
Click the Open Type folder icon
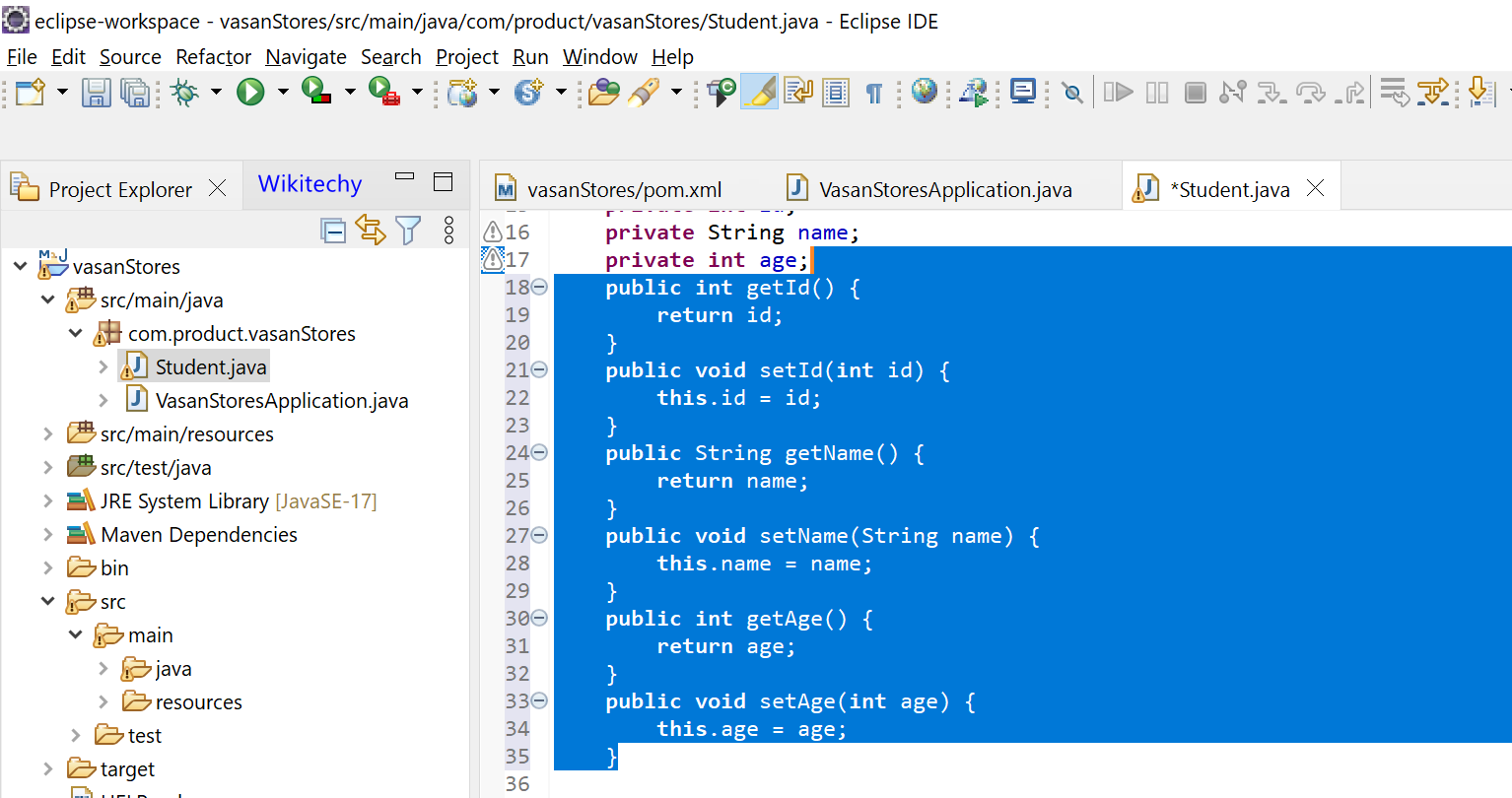tap(603, 93)
